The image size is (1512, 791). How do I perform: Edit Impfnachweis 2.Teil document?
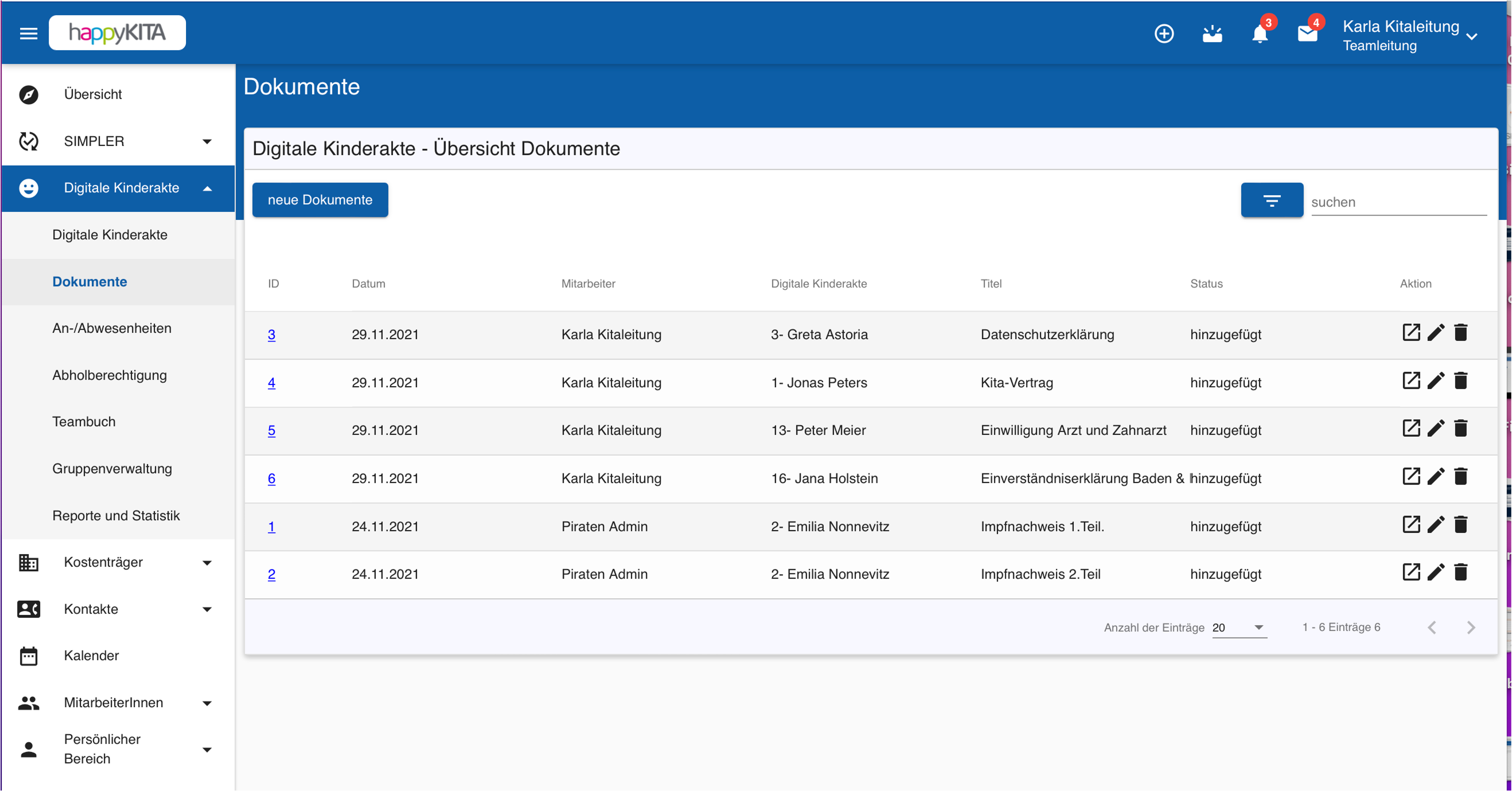[x=1436, y=572]
